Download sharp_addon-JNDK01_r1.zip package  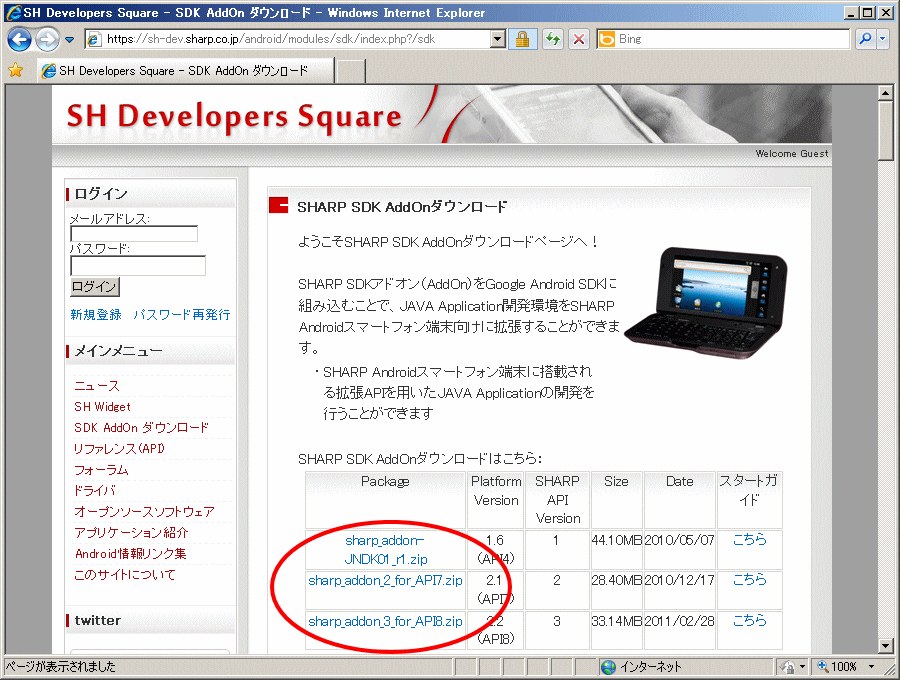point(385,550)
